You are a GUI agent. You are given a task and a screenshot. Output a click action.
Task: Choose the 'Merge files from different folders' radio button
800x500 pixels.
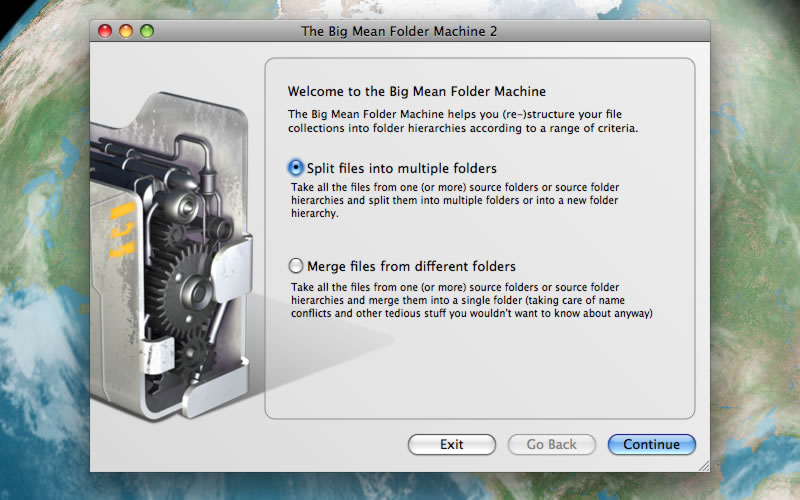click(295, 266)
